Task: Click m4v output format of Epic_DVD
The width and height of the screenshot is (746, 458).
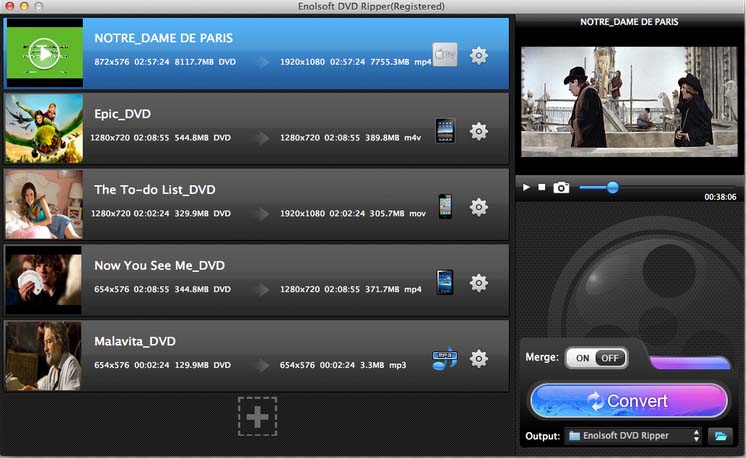Action: pos(412,137)
